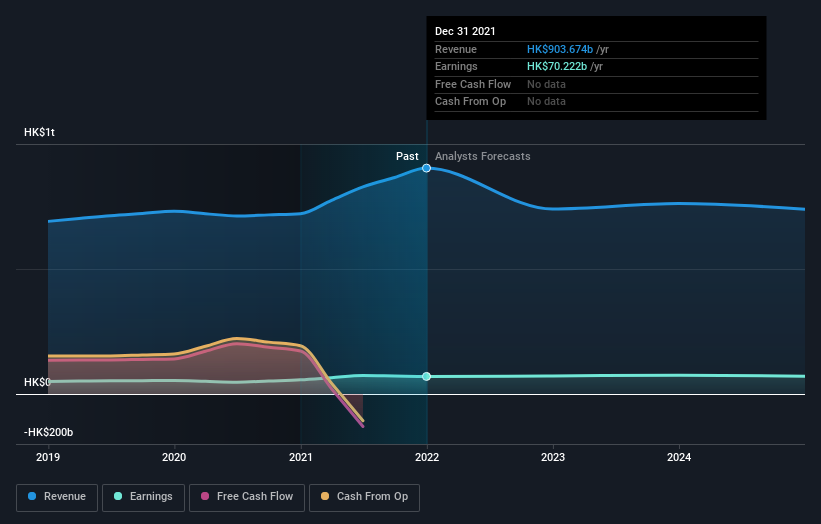The image size is (821, 524).
Task: Click the -HK$200b y-axis label
Action: click(48, 432)
